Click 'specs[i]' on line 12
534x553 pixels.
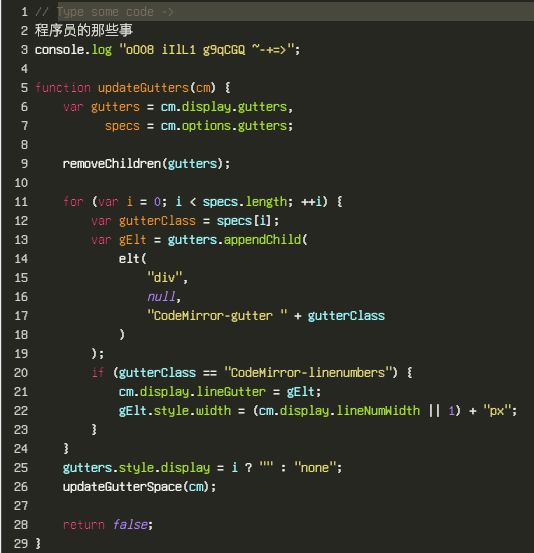coord(244,221)
